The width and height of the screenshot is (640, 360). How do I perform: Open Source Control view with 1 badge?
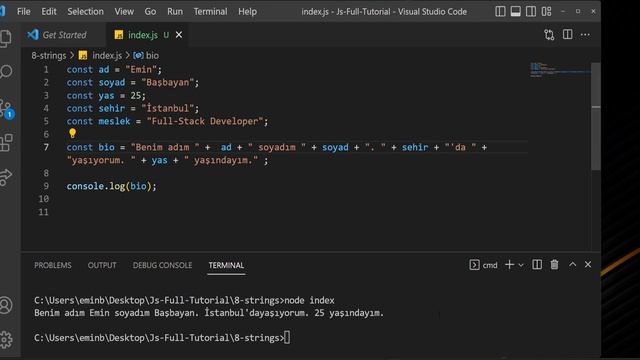7,108
